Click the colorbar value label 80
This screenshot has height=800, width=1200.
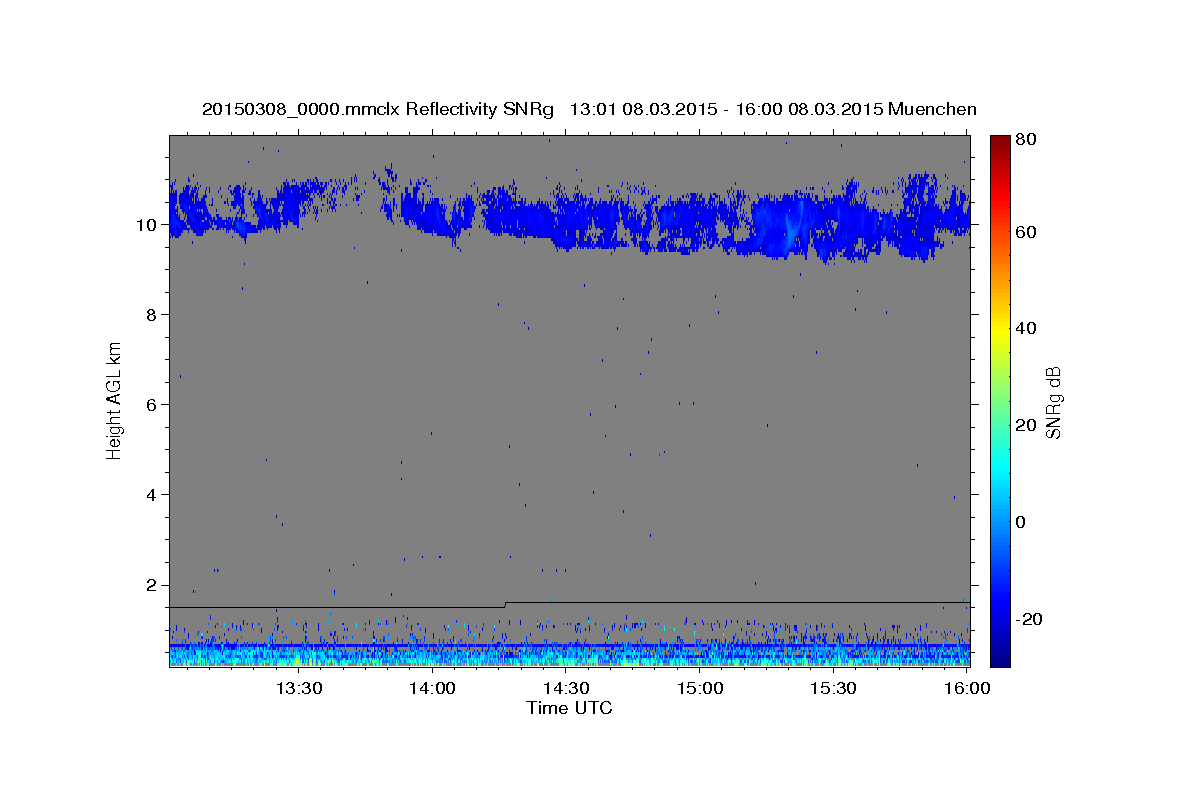click(1025, 139)
